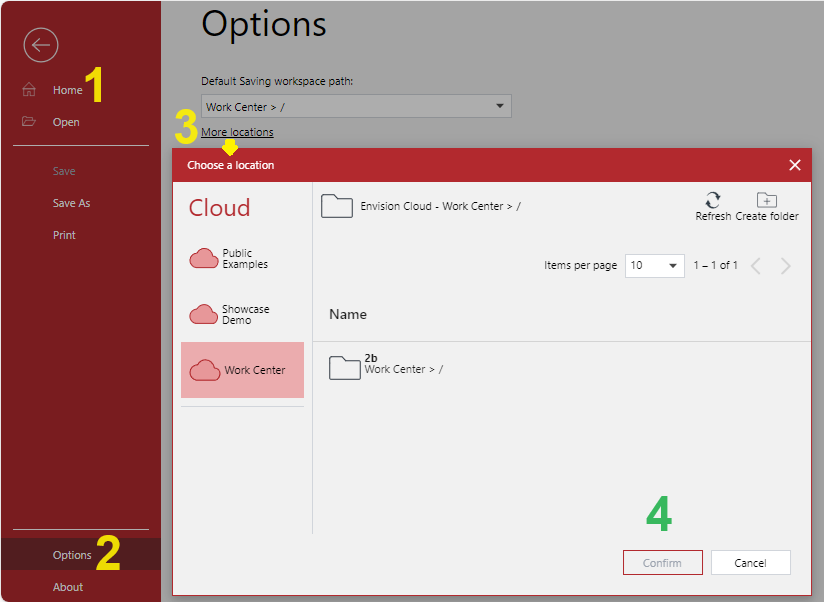Click the Home house icon

tap(29, 90)
